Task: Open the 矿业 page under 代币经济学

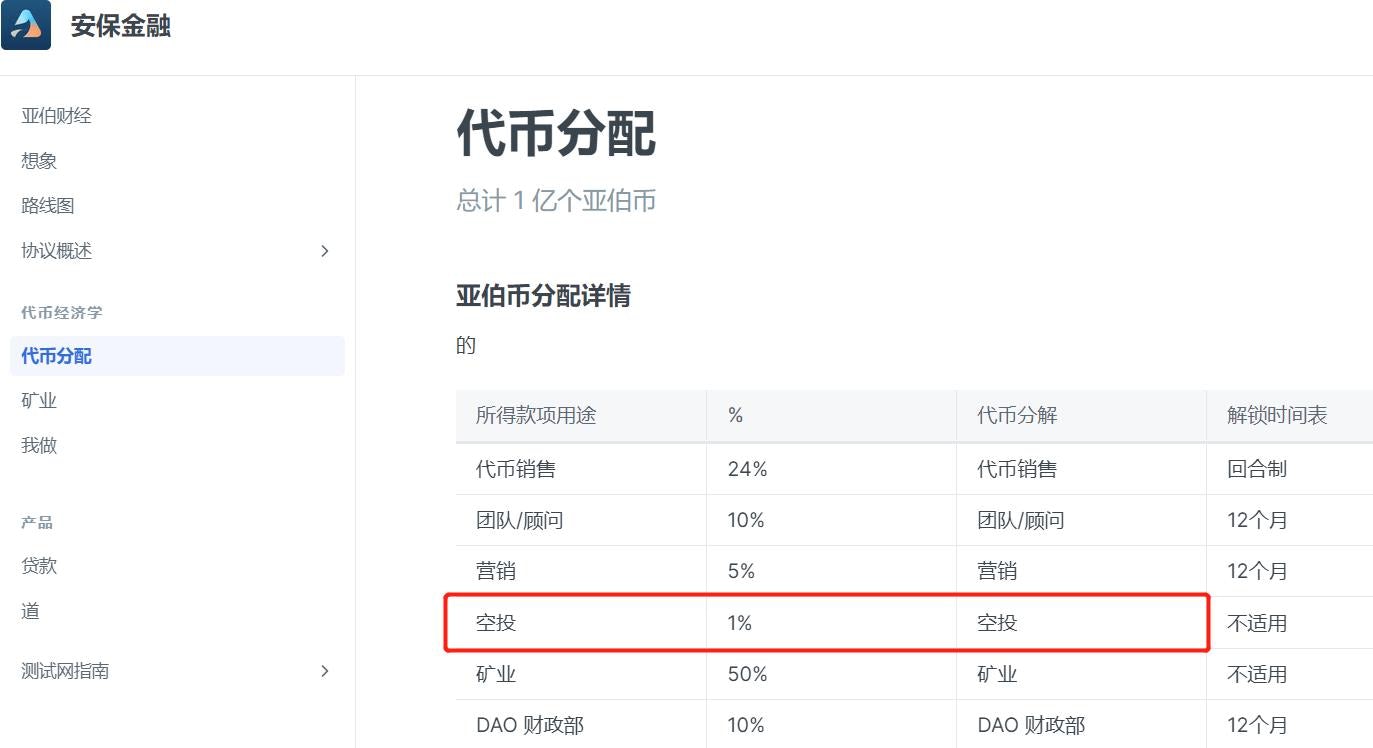Action: [38, 400]
